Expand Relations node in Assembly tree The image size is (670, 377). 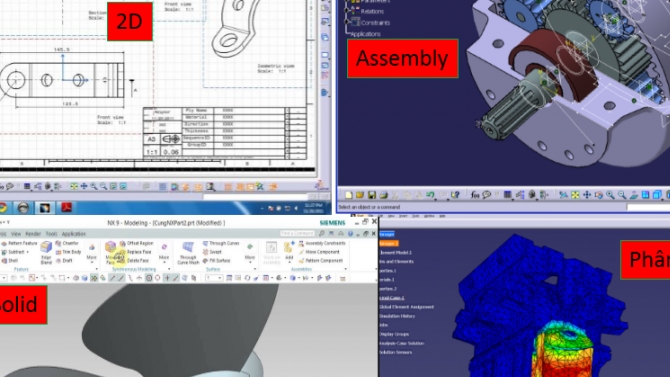click(347, 11)
